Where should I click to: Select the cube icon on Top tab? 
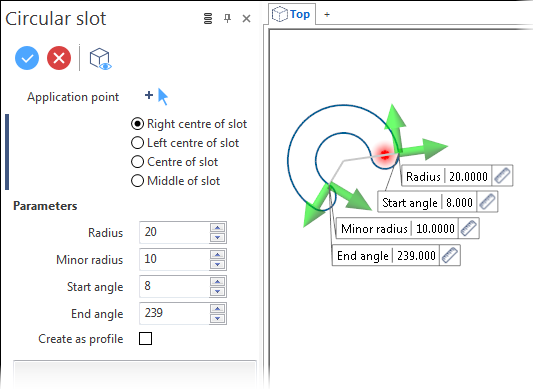coord(280,14)
